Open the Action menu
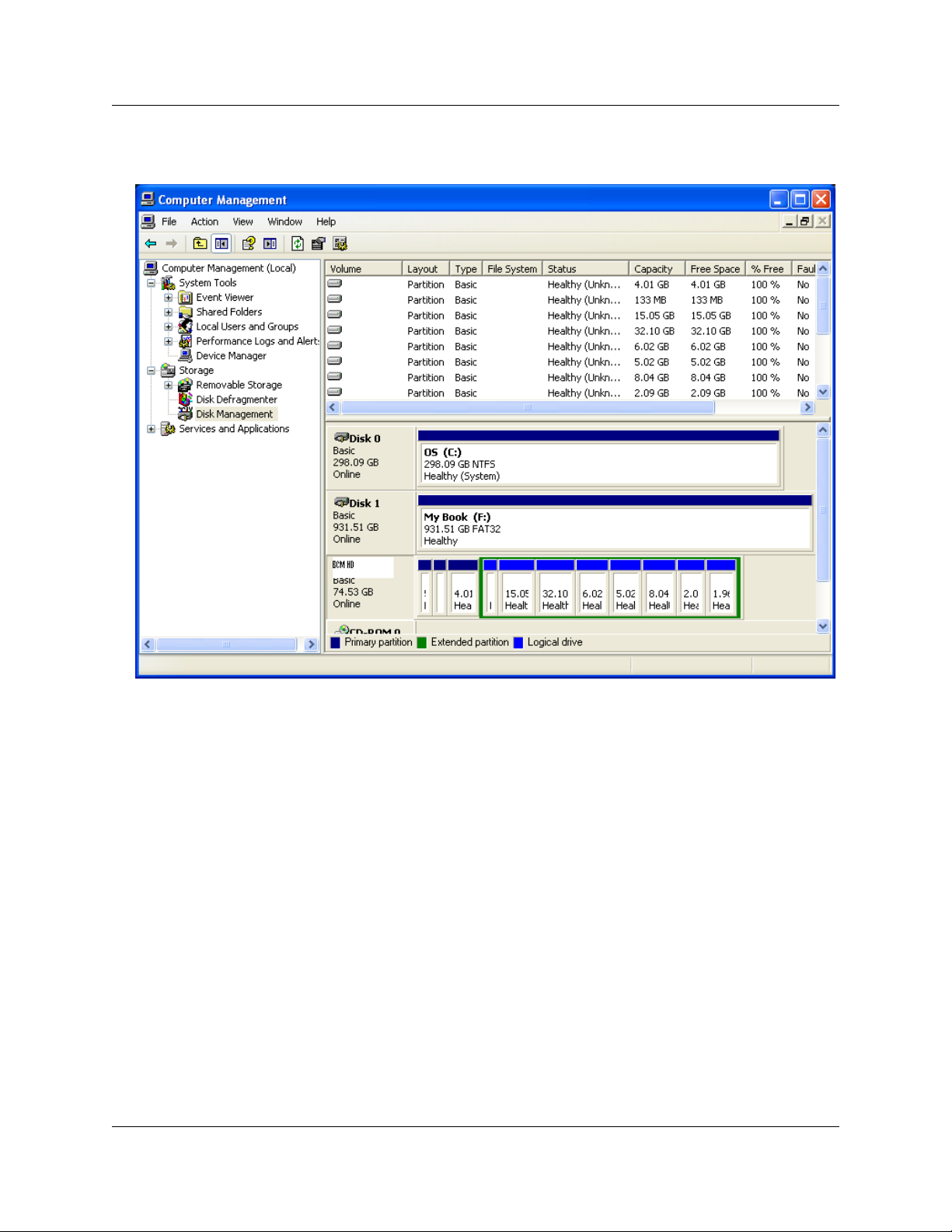952x1232 pixels. pyautogui.click(x=204, y=222)
